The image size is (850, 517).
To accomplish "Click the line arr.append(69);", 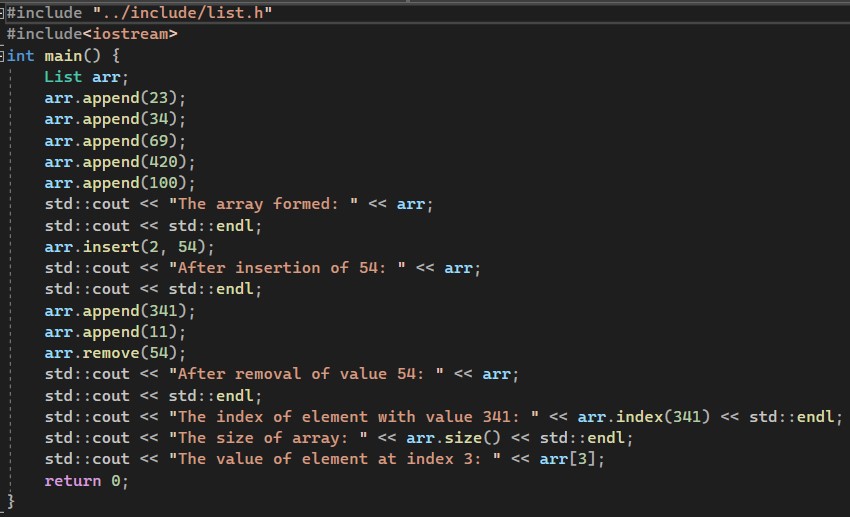I will tap(115, 141).
